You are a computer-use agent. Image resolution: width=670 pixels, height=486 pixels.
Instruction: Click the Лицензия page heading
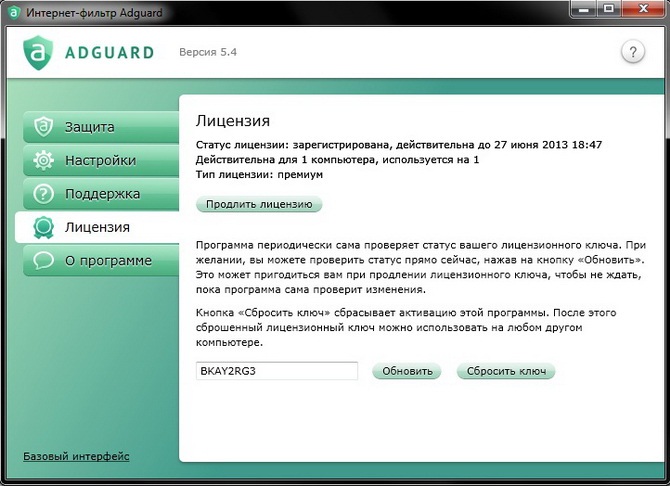click(233, 121)
